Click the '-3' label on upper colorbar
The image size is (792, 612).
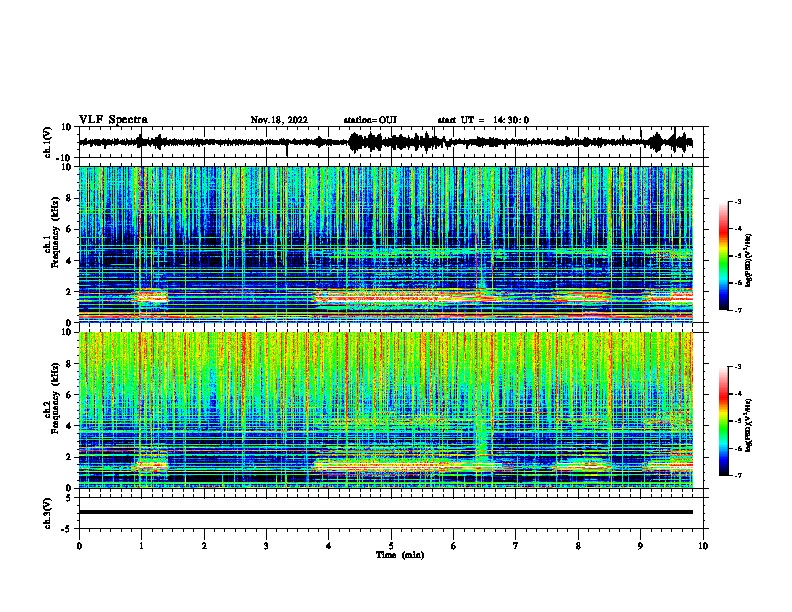738,201
